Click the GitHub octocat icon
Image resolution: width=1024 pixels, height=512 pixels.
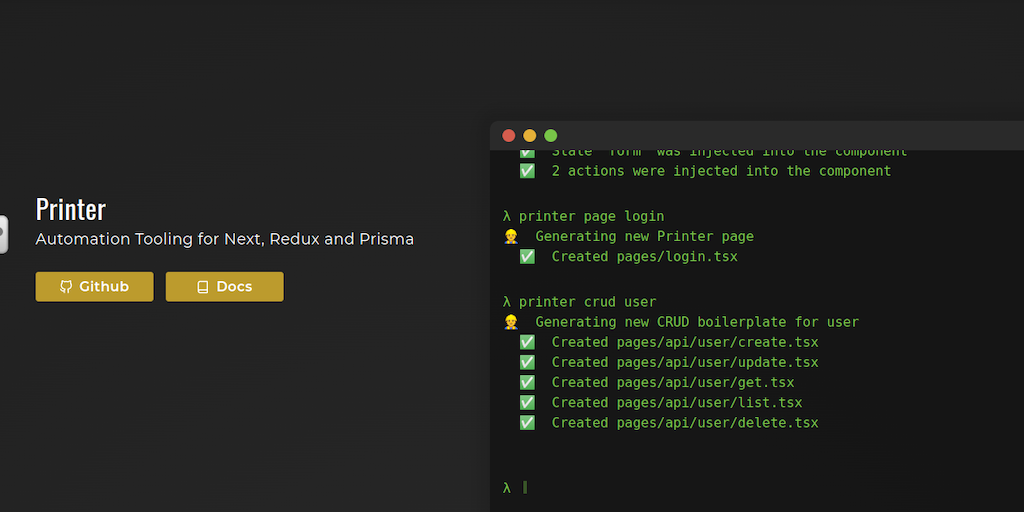(x=66, y=287)
